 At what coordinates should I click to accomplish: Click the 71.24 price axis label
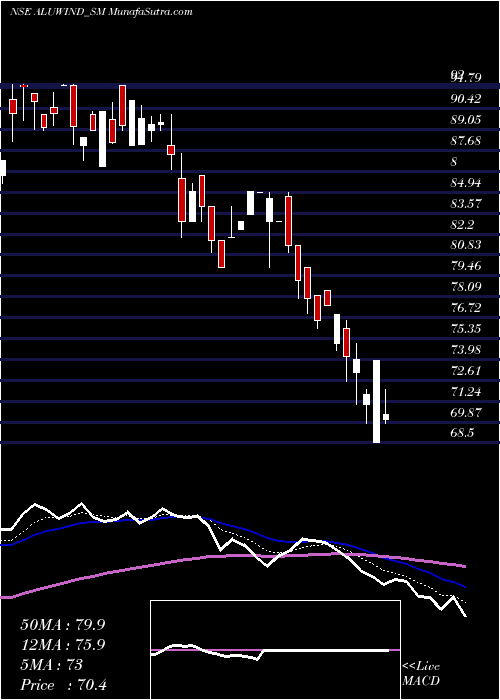coord(466,392)
